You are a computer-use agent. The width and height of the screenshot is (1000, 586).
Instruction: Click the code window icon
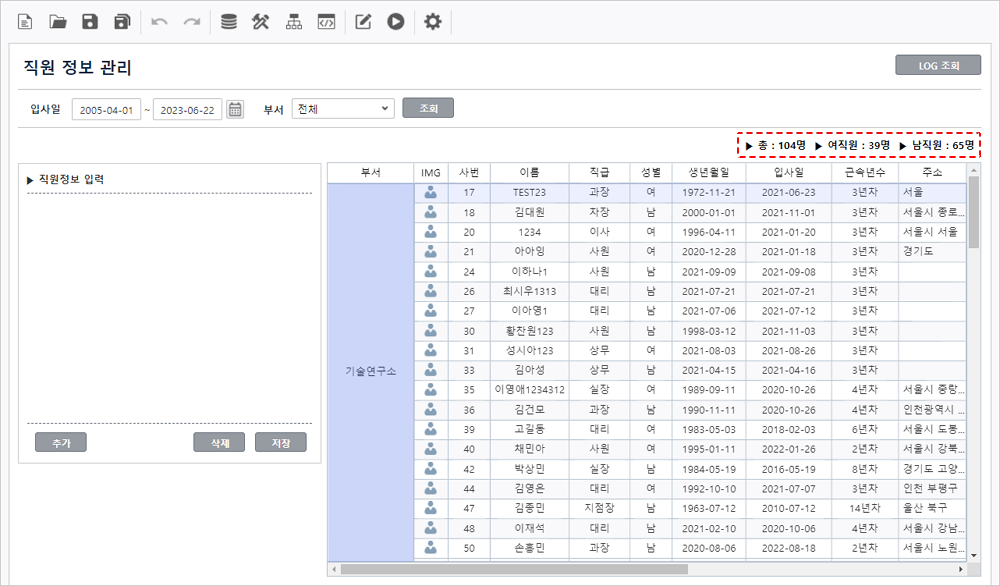click(325, 22)
